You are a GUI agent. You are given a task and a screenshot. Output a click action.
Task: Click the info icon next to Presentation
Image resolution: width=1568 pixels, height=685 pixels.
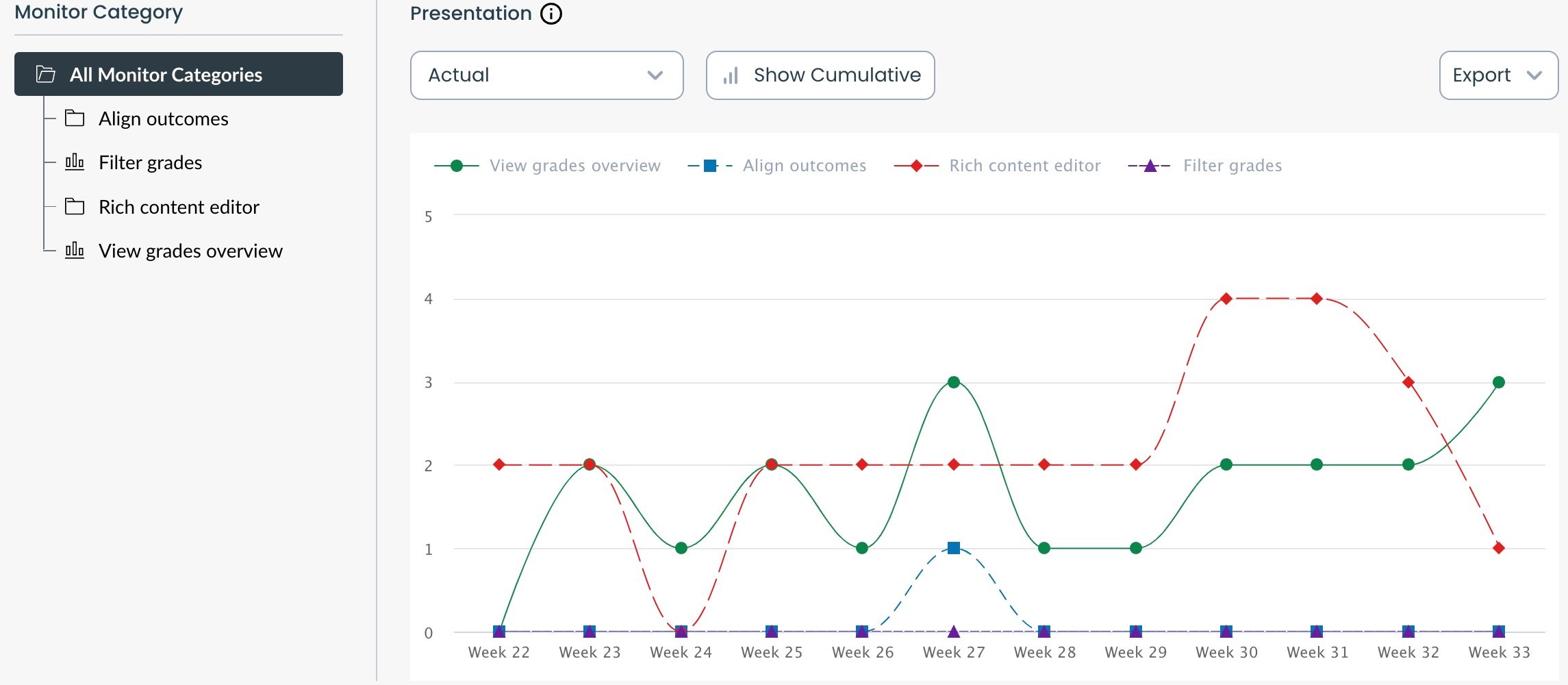(550, 13)
